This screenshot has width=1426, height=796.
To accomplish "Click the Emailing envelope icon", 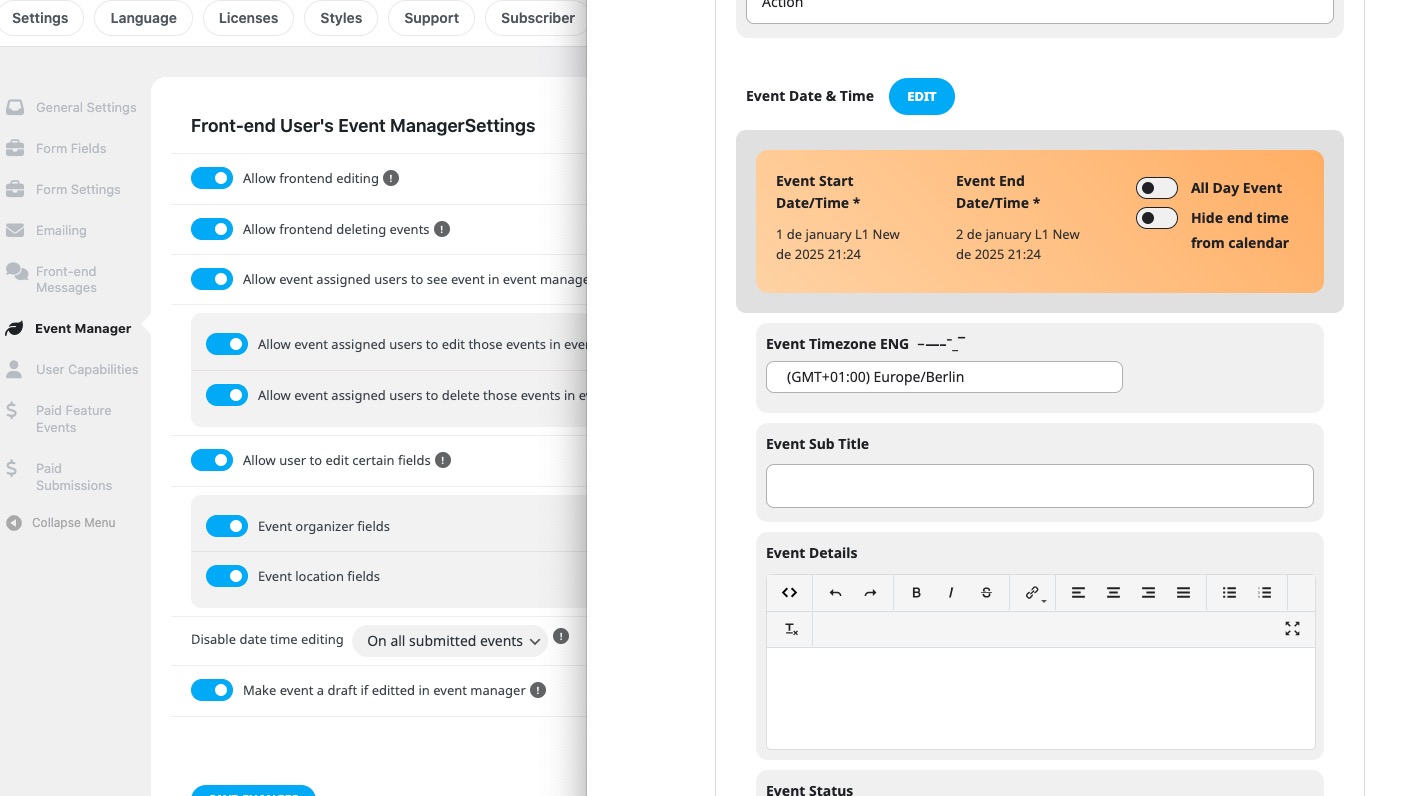I will click(15, 230).
